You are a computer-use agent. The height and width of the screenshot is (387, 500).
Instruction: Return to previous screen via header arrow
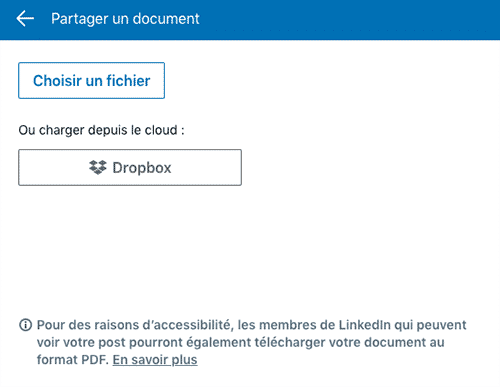tap(25, 18)
